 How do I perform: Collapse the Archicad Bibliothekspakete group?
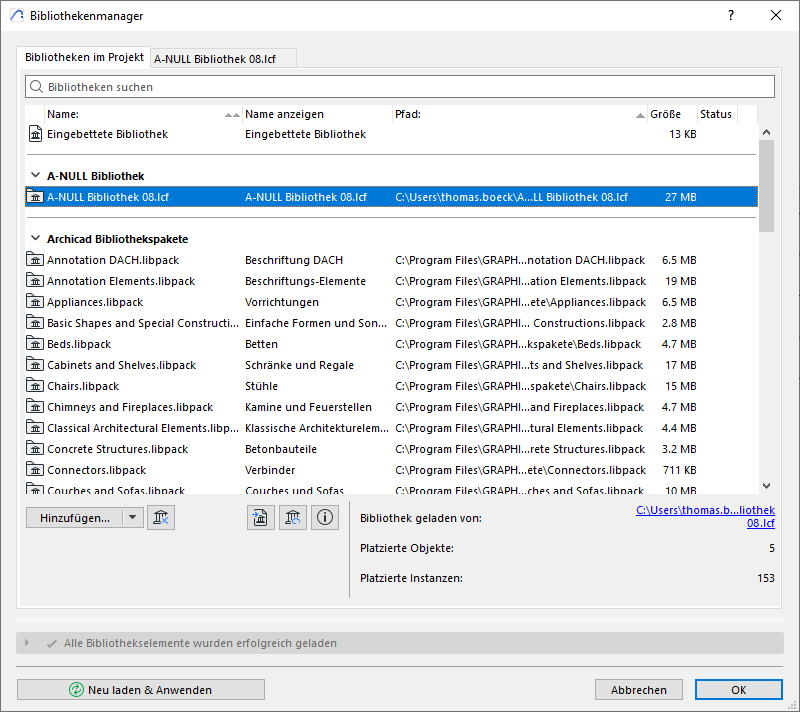coord(35,238)
